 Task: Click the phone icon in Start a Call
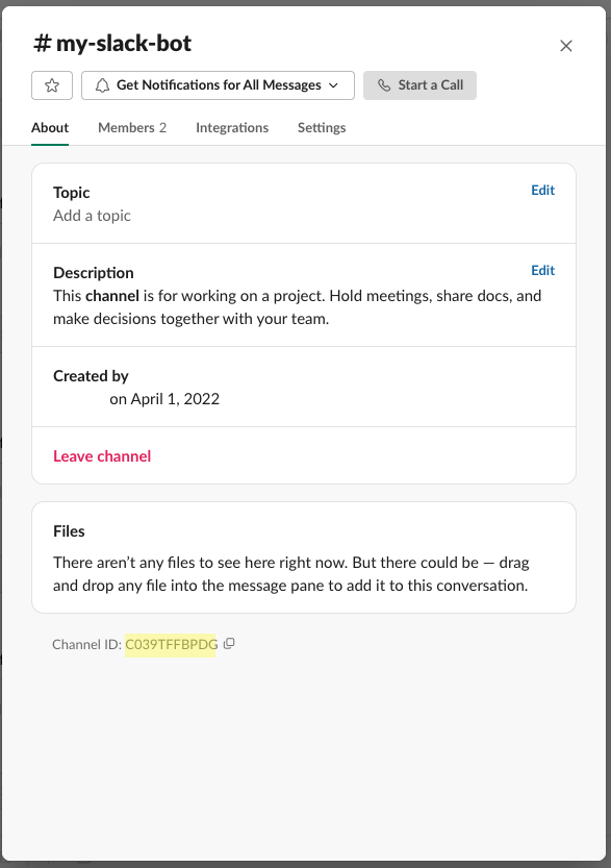click(x=384, y=85)
